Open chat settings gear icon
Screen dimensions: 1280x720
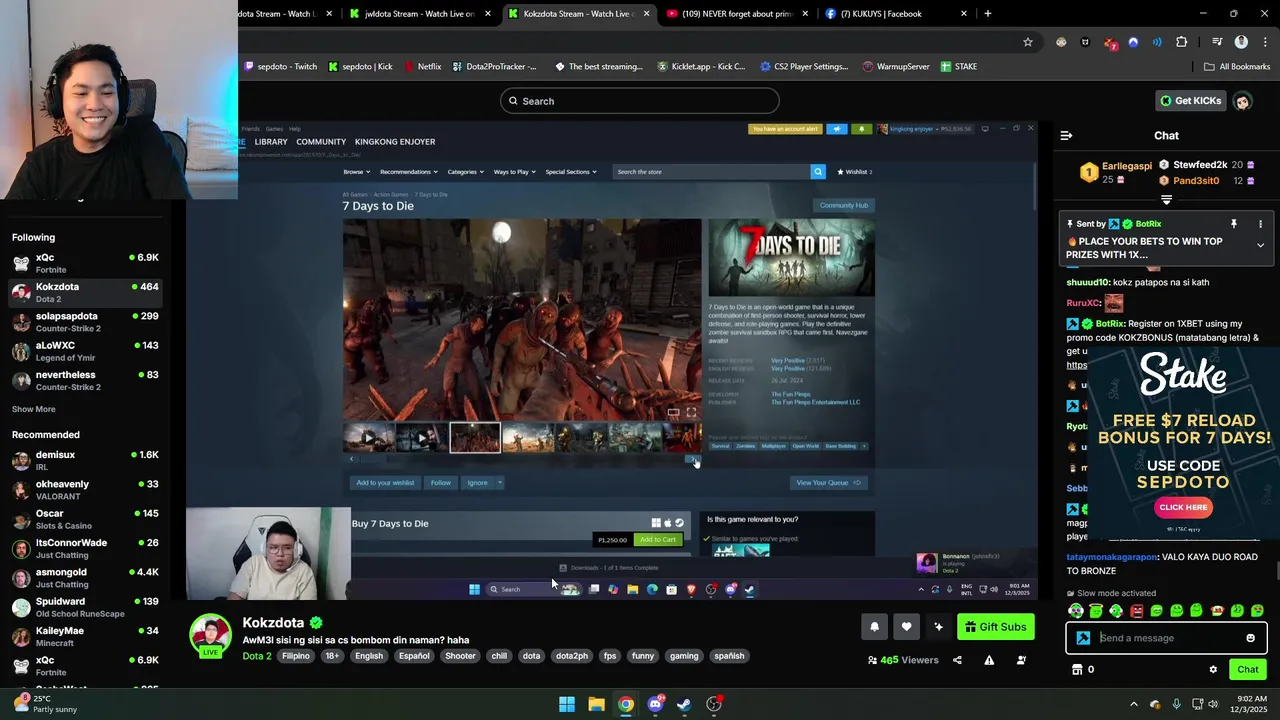point(1213,669)
